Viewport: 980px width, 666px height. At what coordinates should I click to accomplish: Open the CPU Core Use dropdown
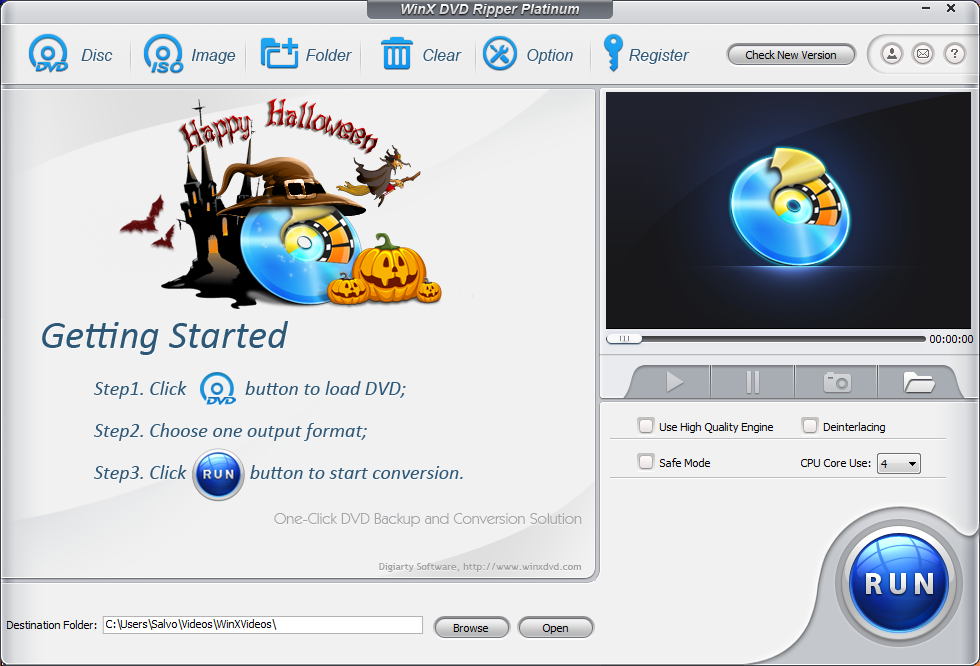899,464
